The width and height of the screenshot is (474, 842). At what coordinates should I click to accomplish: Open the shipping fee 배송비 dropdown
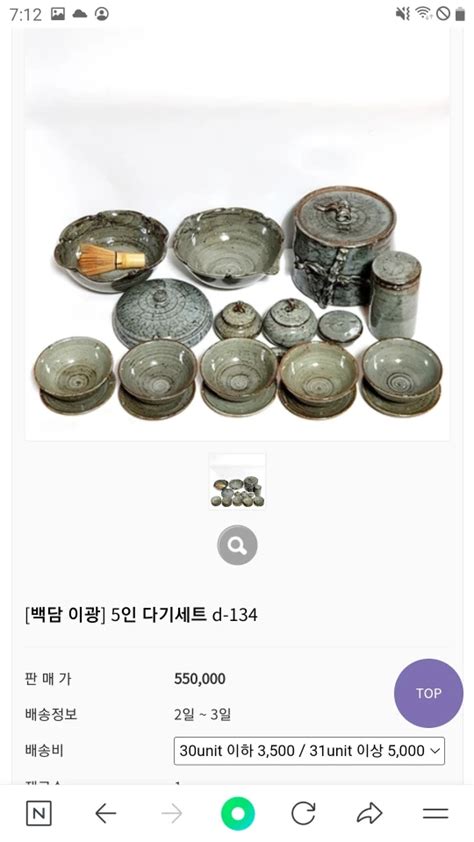[309, 751]
